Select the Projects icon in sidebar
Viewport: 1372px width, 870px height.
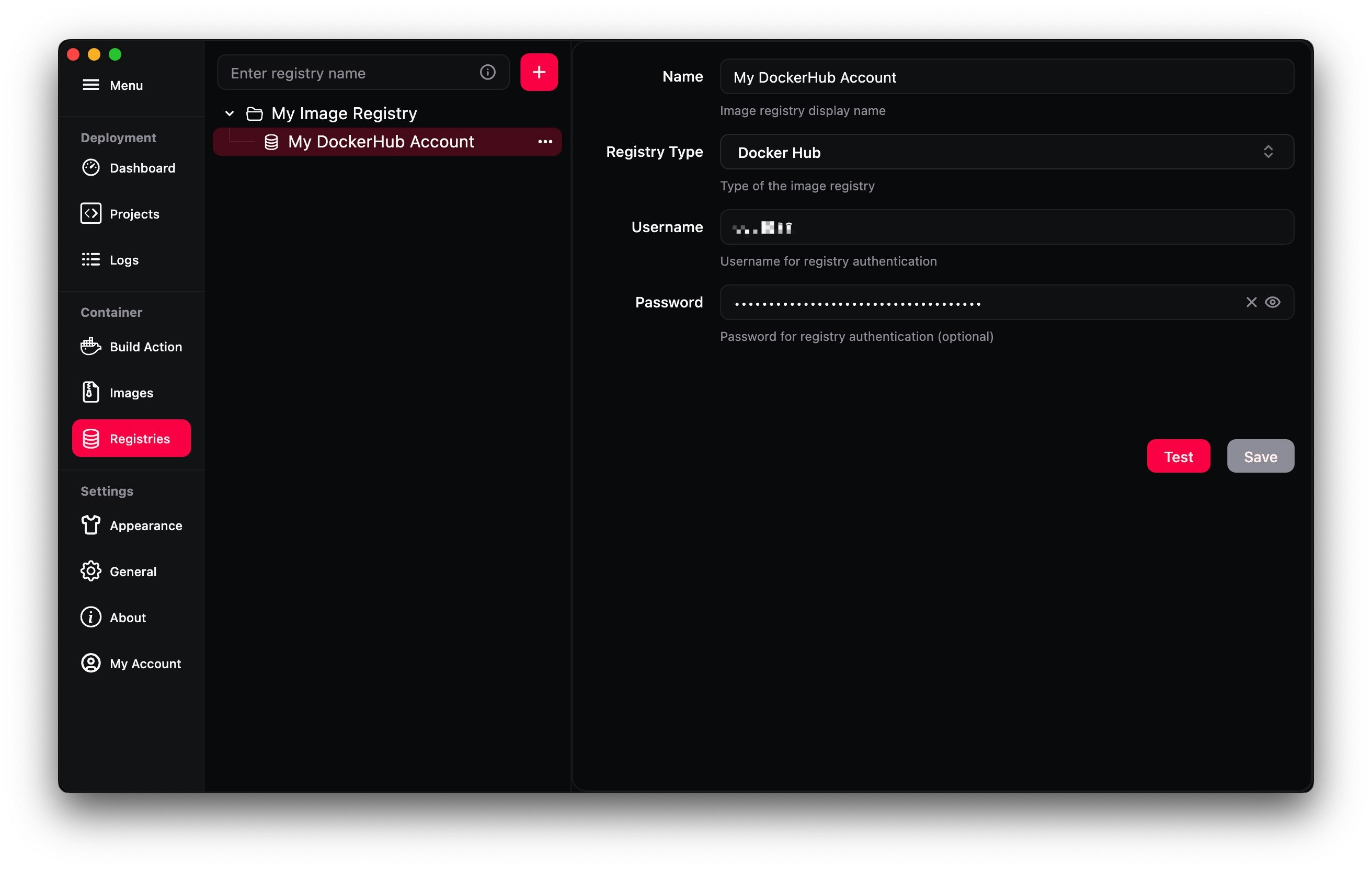coord(90,214)
